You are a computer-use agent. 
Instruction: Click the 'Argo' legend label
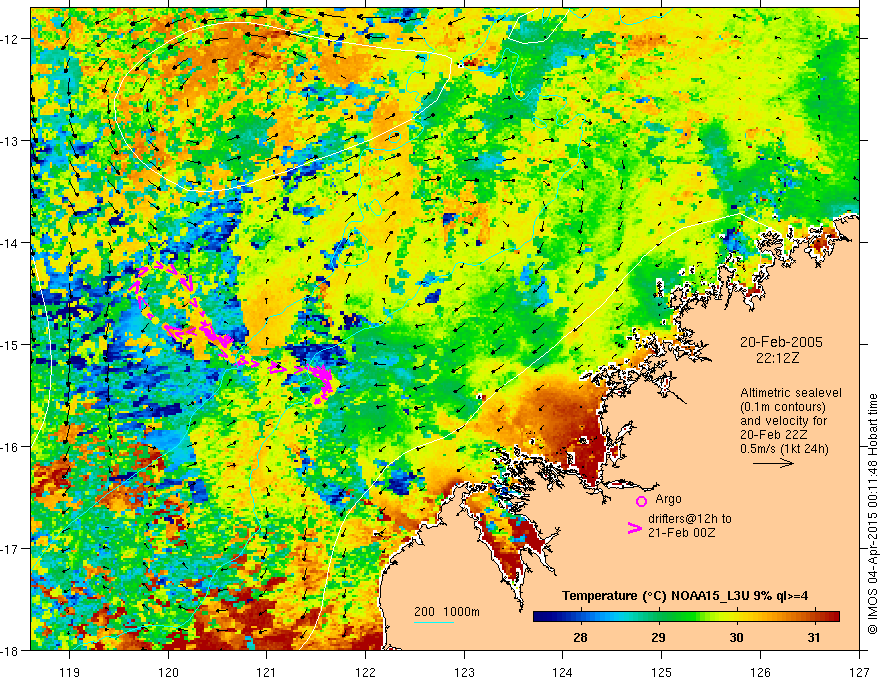click(668, 499)
